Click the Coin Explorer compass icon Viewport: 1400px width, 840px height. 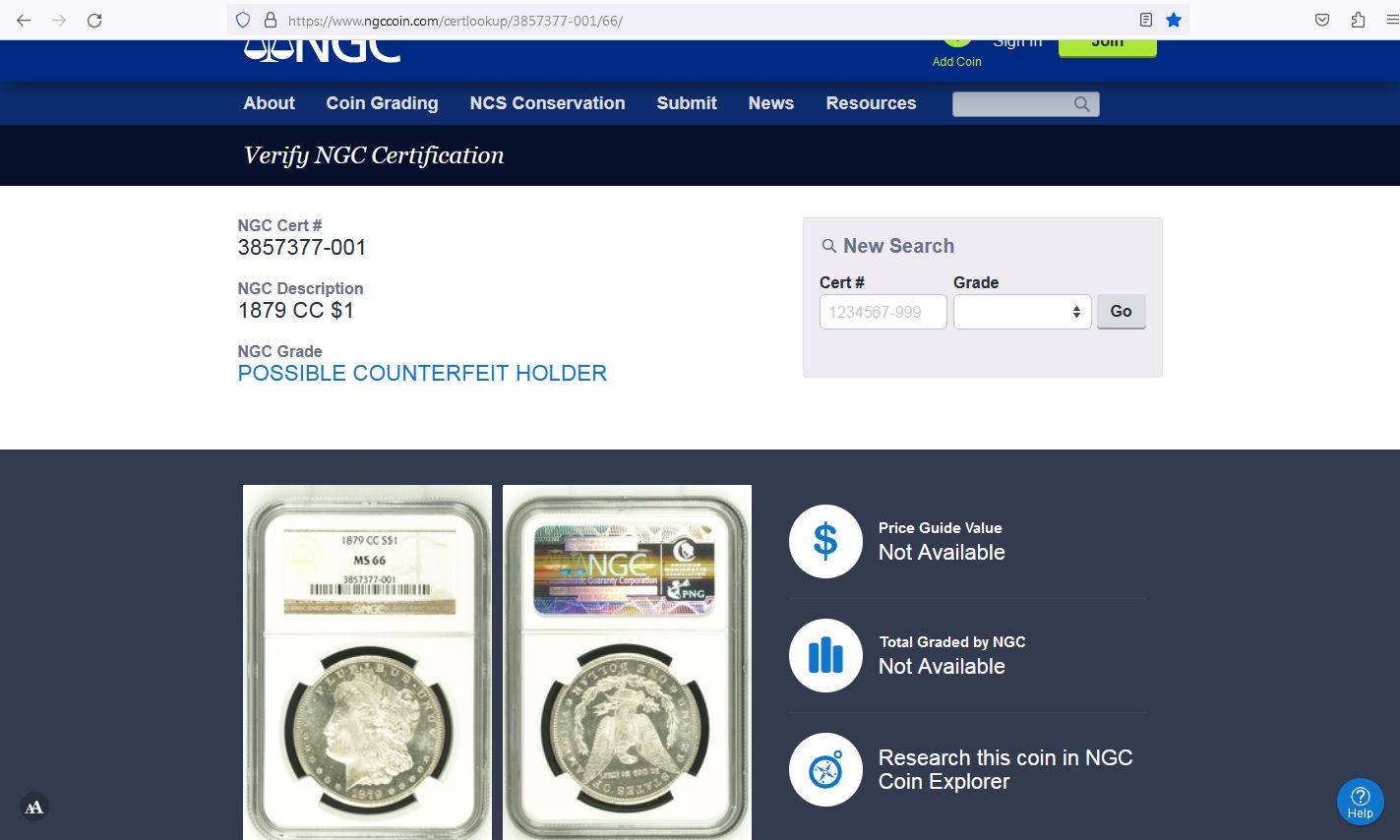pyautogui.click(x=825, y=769)
